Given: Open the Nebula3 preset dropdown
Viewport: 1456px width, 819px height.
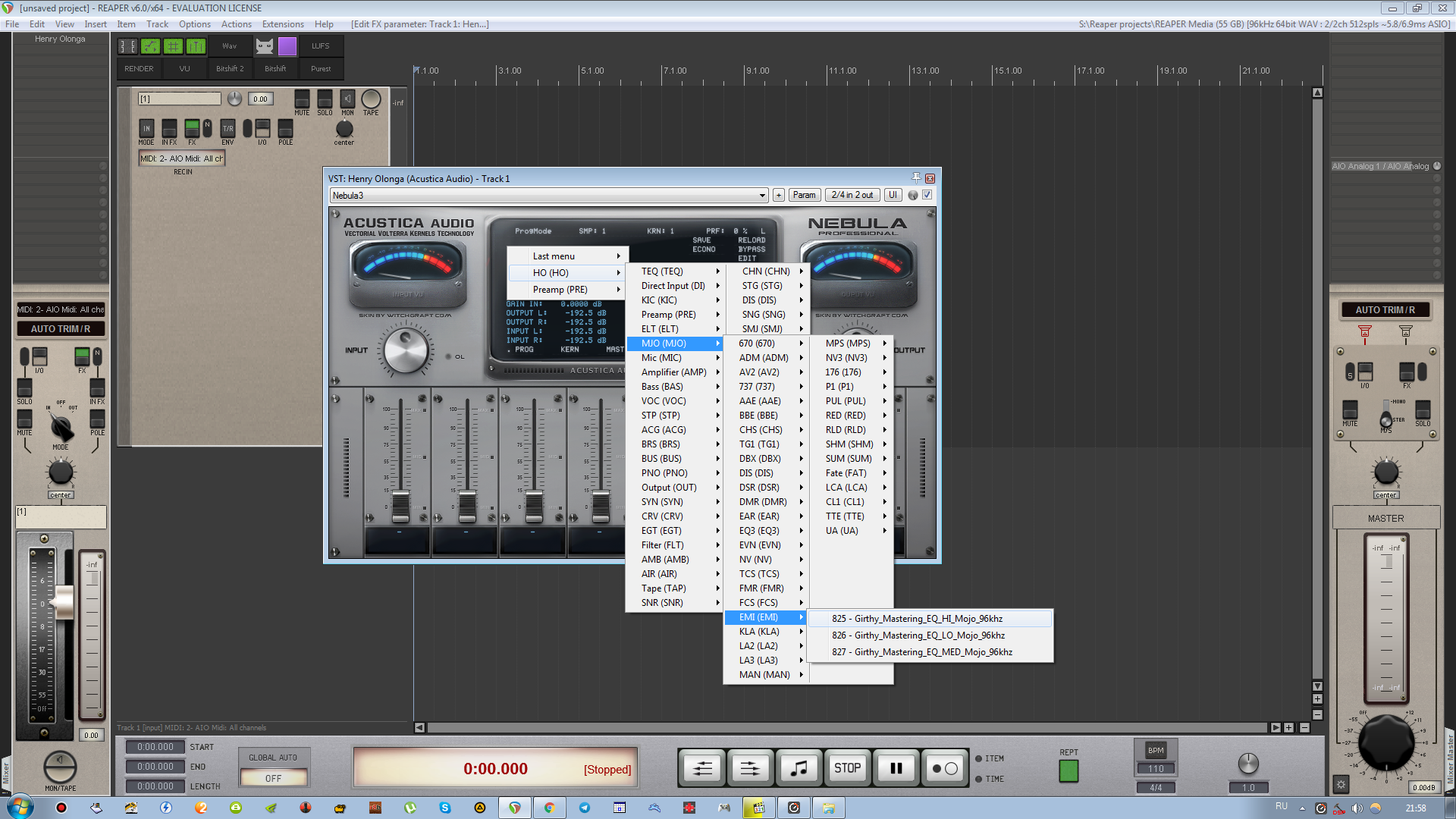Looking at the screenshot, I should [549, 196].
